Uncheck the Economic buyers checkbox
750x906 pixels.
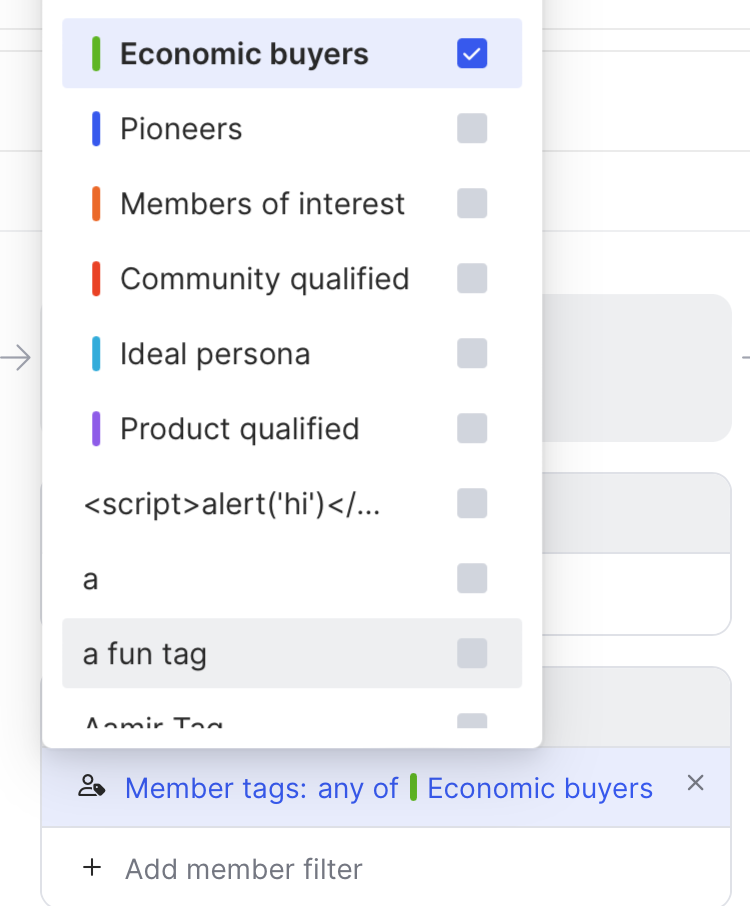point(472,54)
